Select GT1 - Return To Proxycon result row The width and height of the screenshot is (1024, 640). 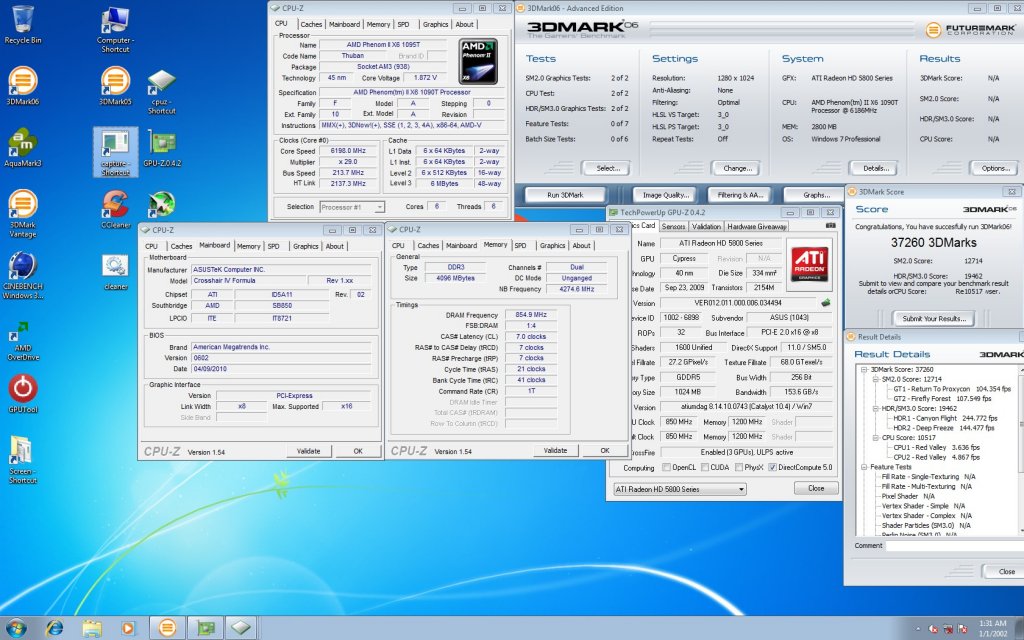point(952,389)
